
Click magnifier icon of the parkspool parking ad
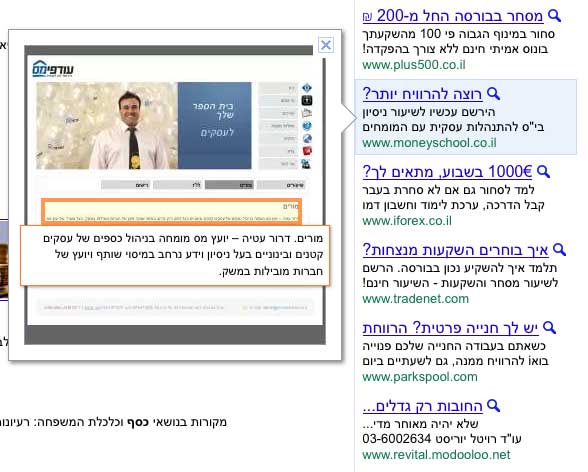(549, 328)
